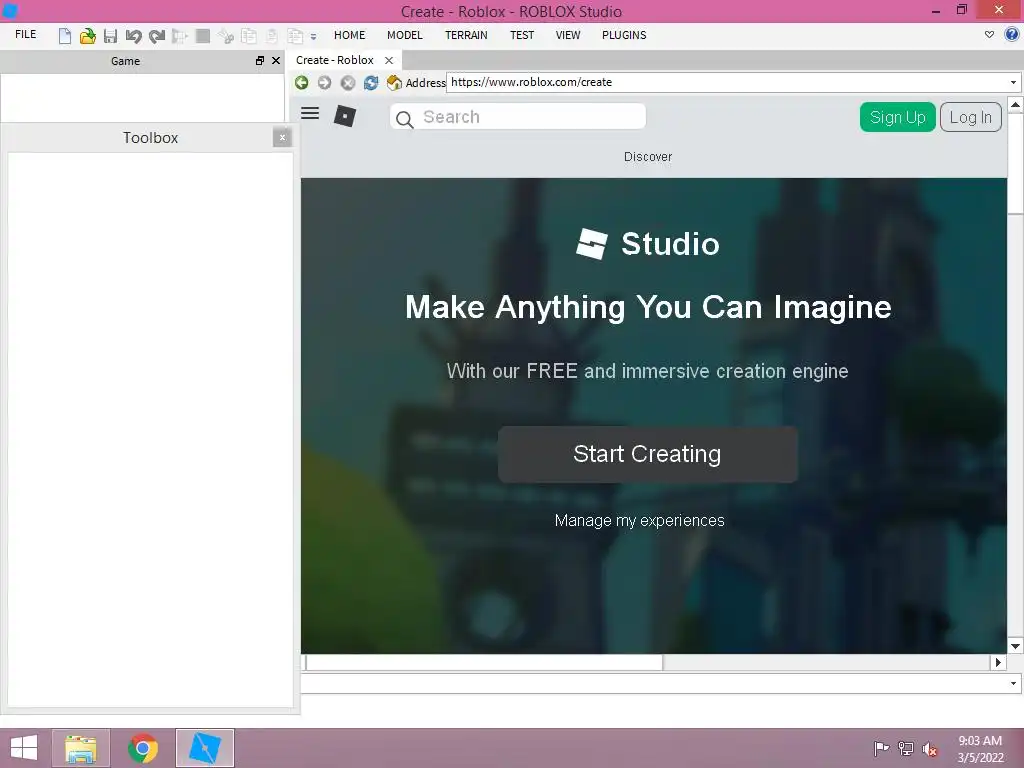
Task: Click the horizontal scroll right arrow
Action: [999, 662]
